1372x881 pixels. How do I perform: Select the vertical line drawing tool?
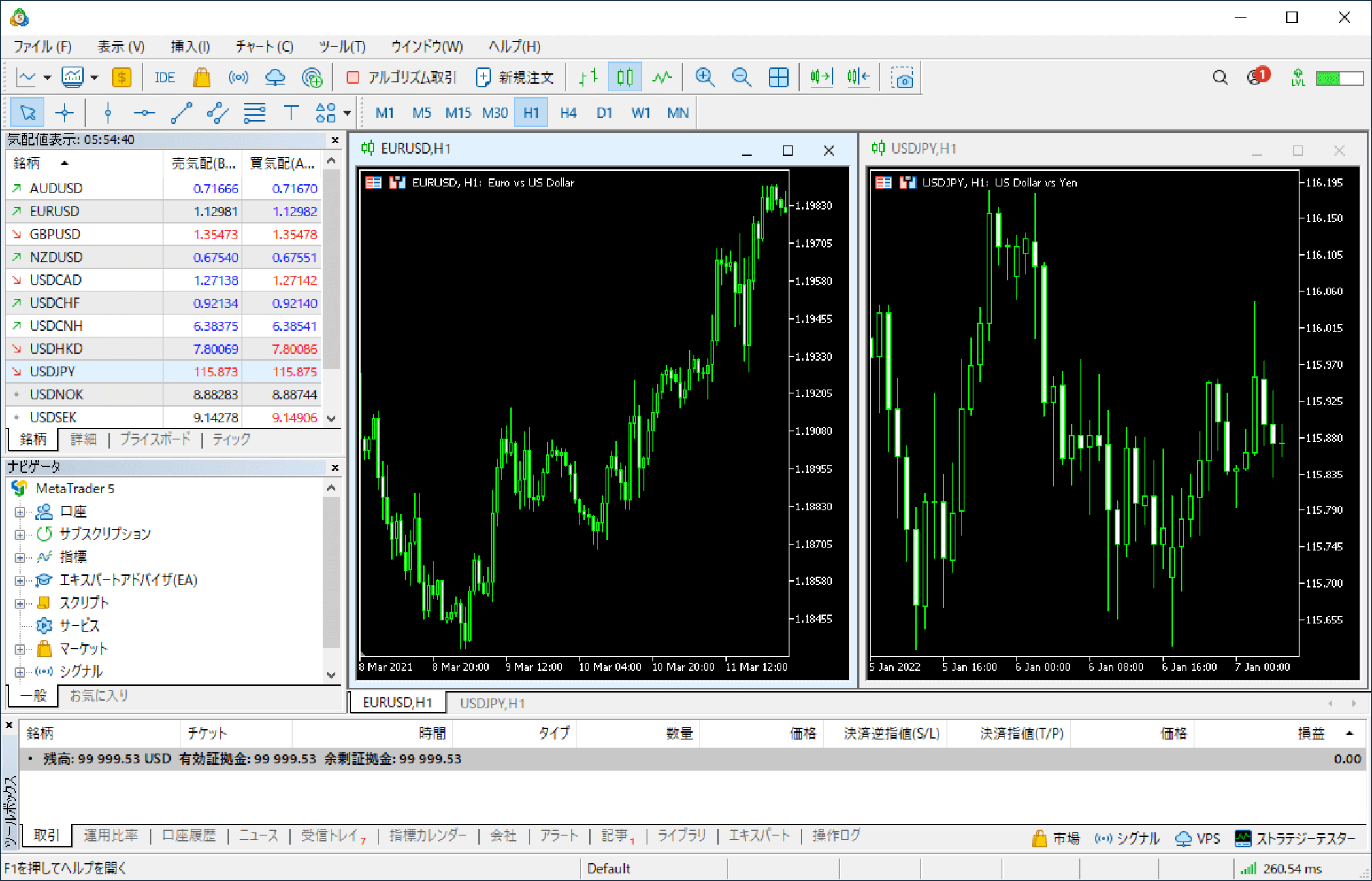pos(108,113)
